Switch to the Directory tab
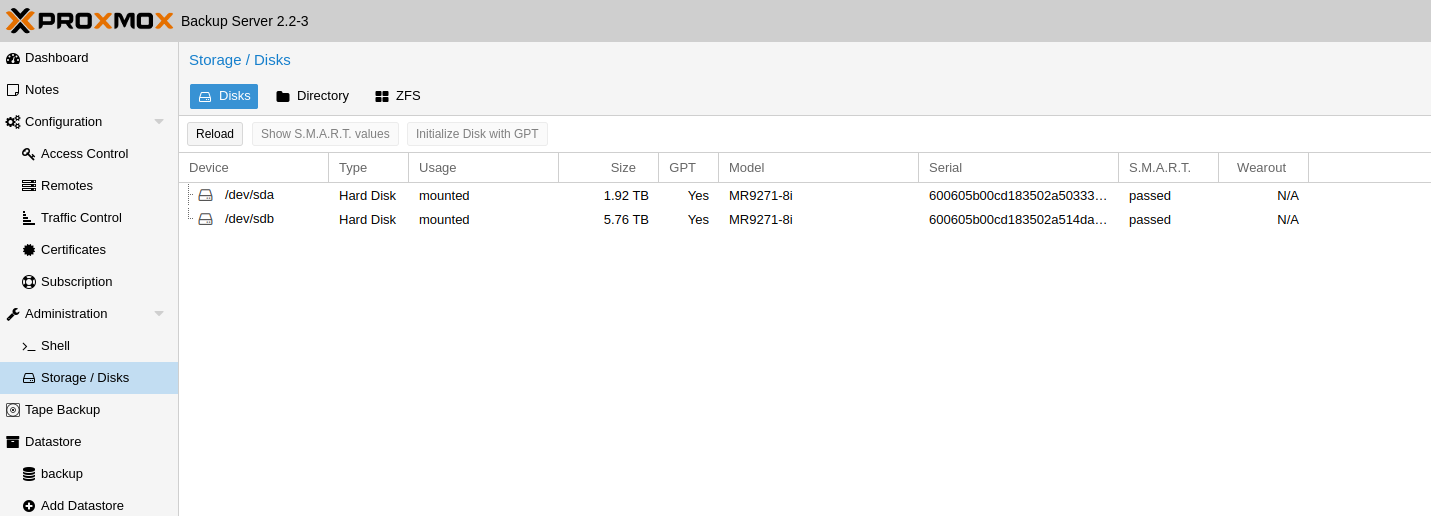This screenshot has height=516, width=1431. [312, 96]
